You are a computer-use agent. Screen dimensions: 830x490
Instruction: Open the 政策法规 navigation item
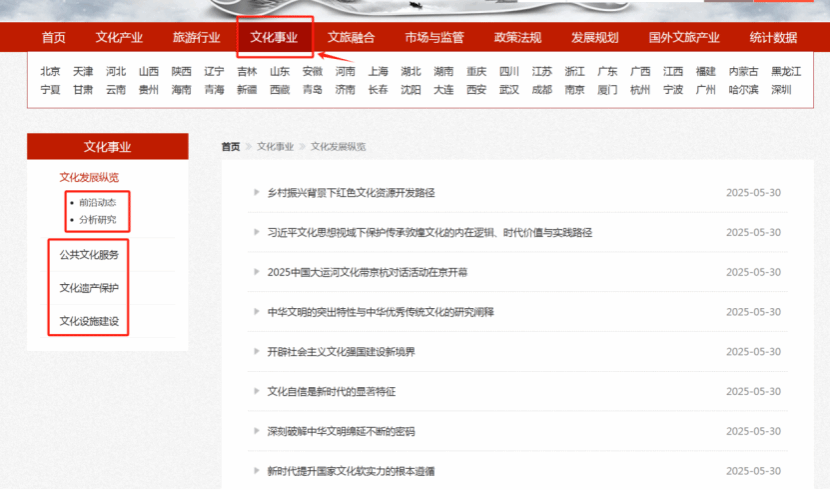517,38
